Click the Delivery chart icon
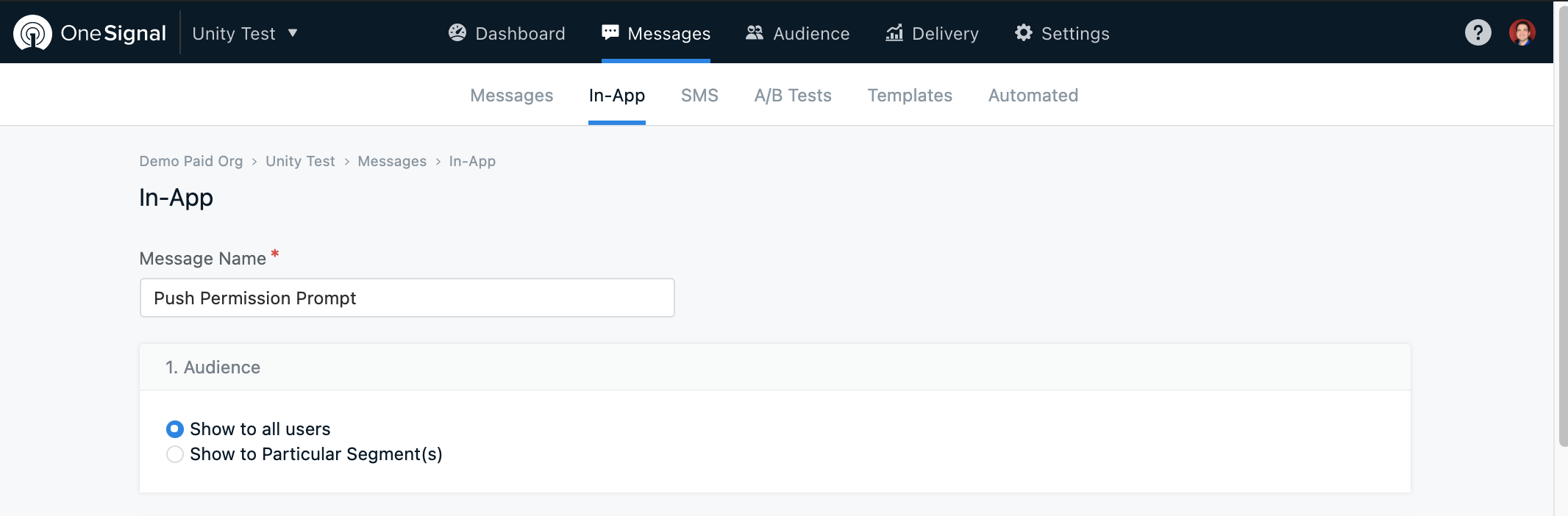Image resolution: width=1568 pixels, height=516 pixels. (894, 32)
